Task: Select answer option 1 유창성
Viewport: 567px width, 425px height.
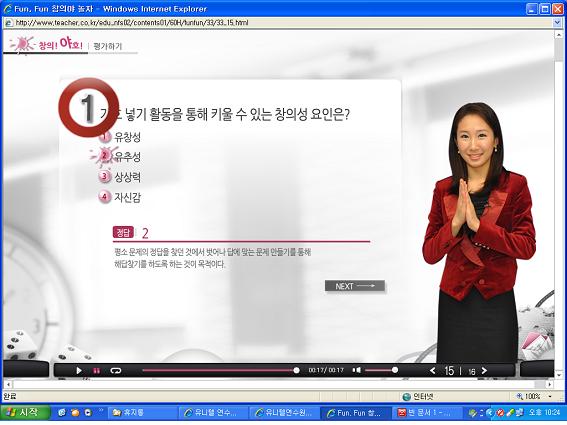Action: pyautogui.click(x=120, y=137)
